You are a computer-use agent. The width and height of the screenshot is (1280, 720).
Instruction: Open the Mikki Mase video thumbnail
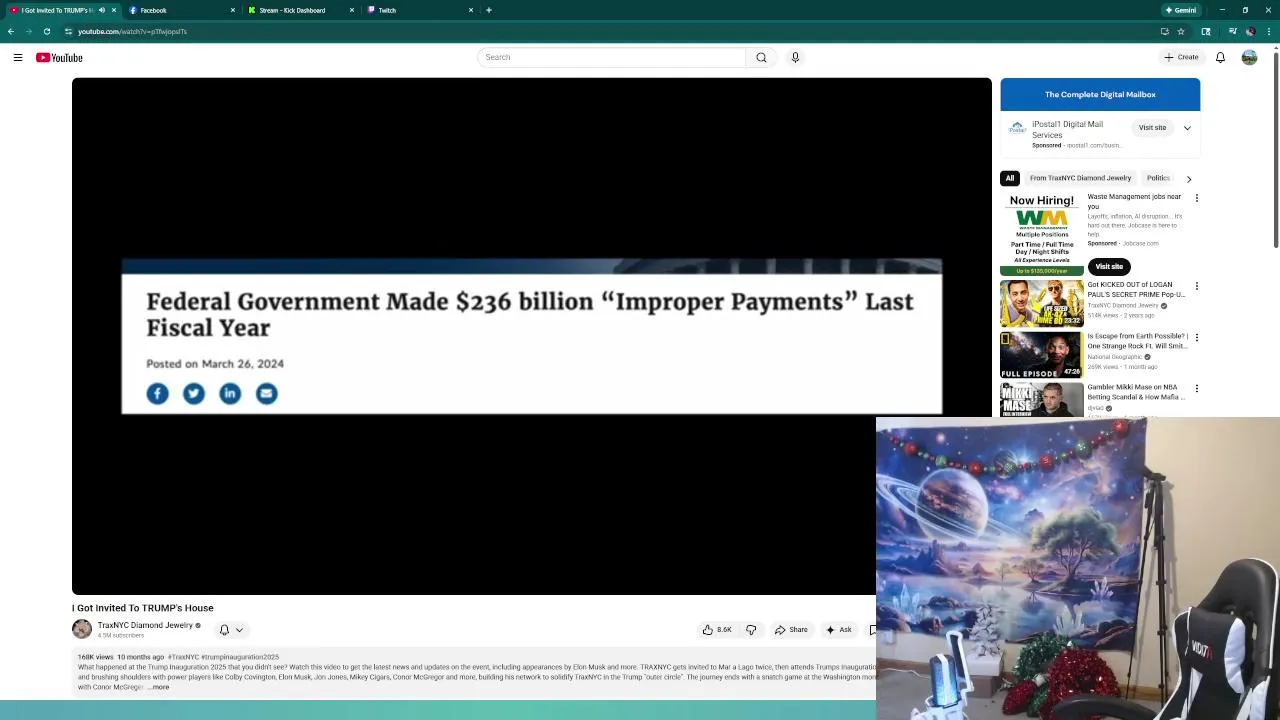1042,400
